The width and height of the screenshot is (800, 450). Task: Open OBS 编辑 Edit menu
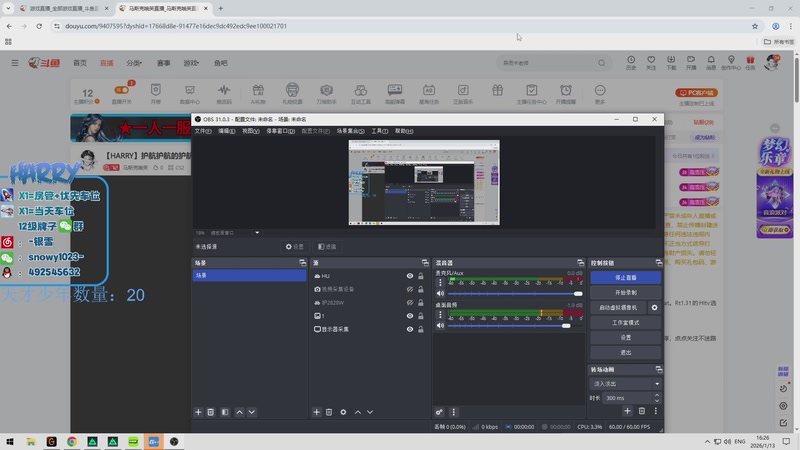pos(227,131)
